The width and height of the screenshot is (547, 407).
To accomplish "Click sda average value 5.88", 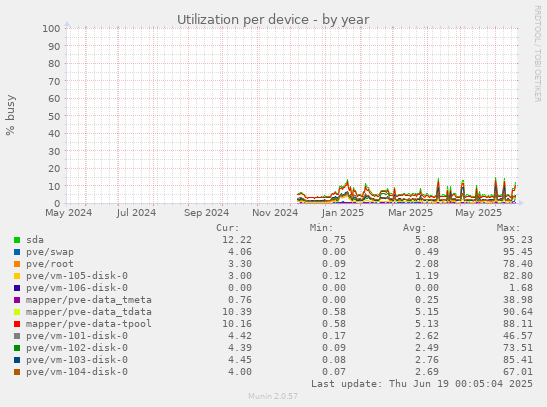I will coord(427,240).
